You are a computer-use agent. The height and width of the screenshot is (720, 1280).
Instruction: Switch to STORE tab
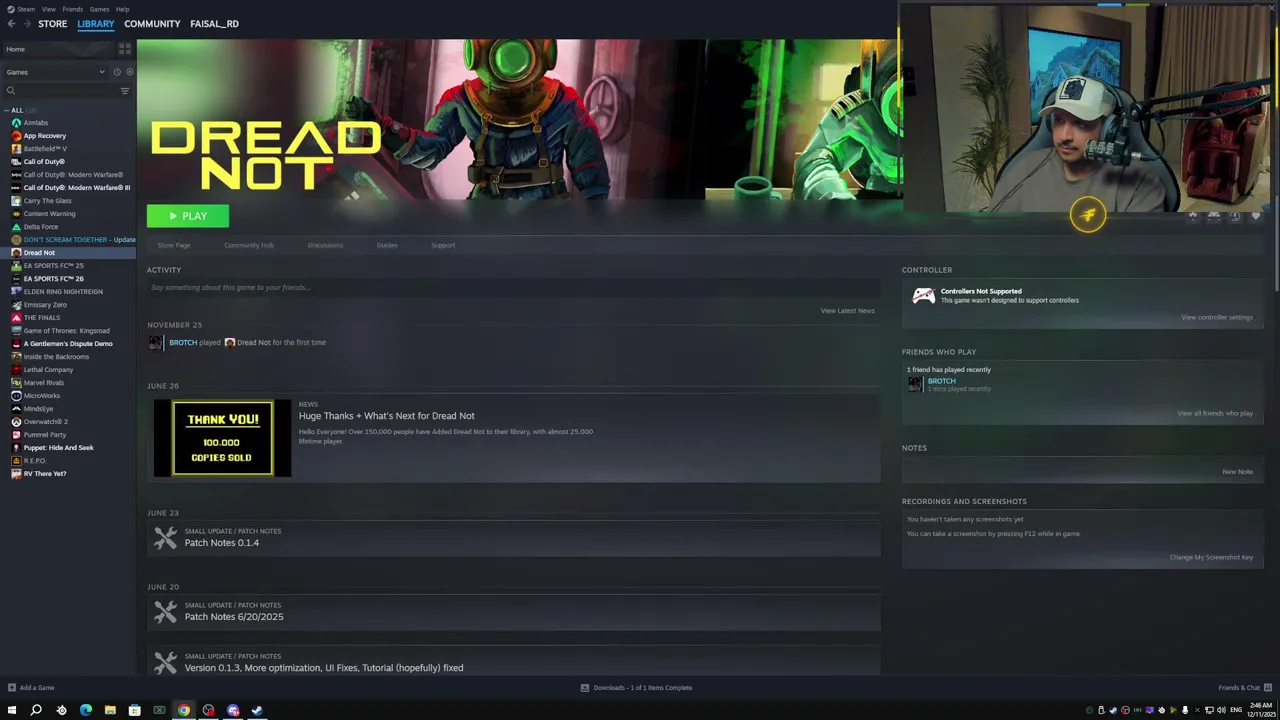tap(52, 23)
